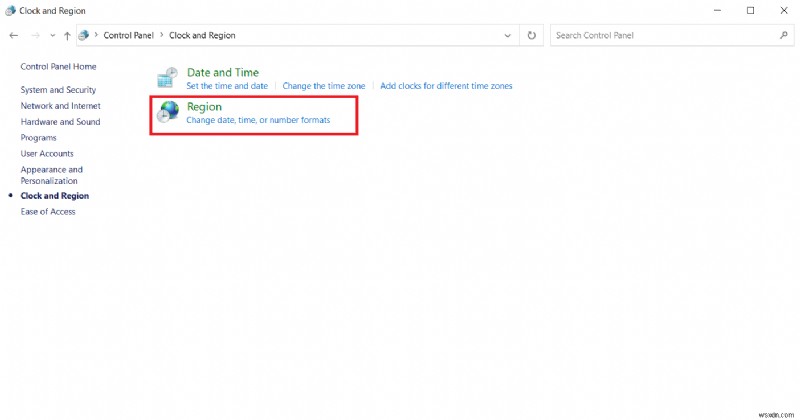The image size is (800, 420).
Task: Open System and Security category
Action: pyautogui.click(x=58, y=90)
